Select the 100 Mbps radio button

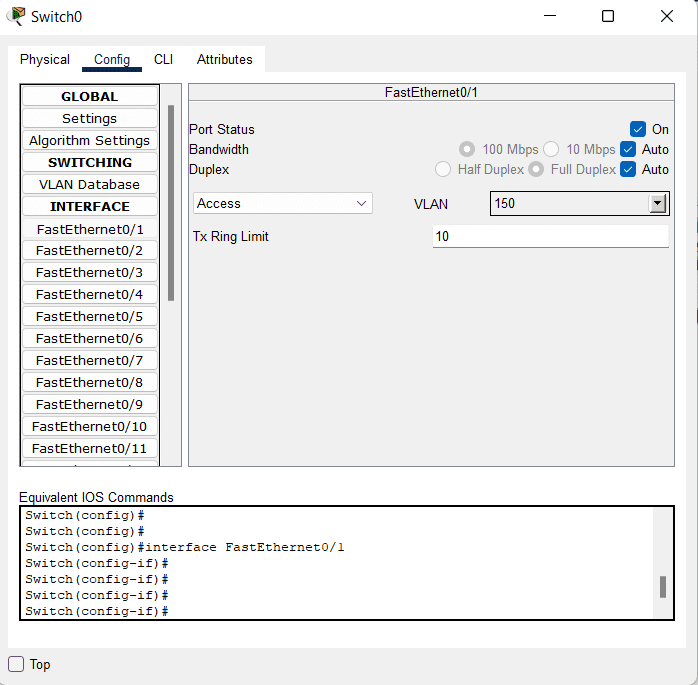[x=467, y=149]
